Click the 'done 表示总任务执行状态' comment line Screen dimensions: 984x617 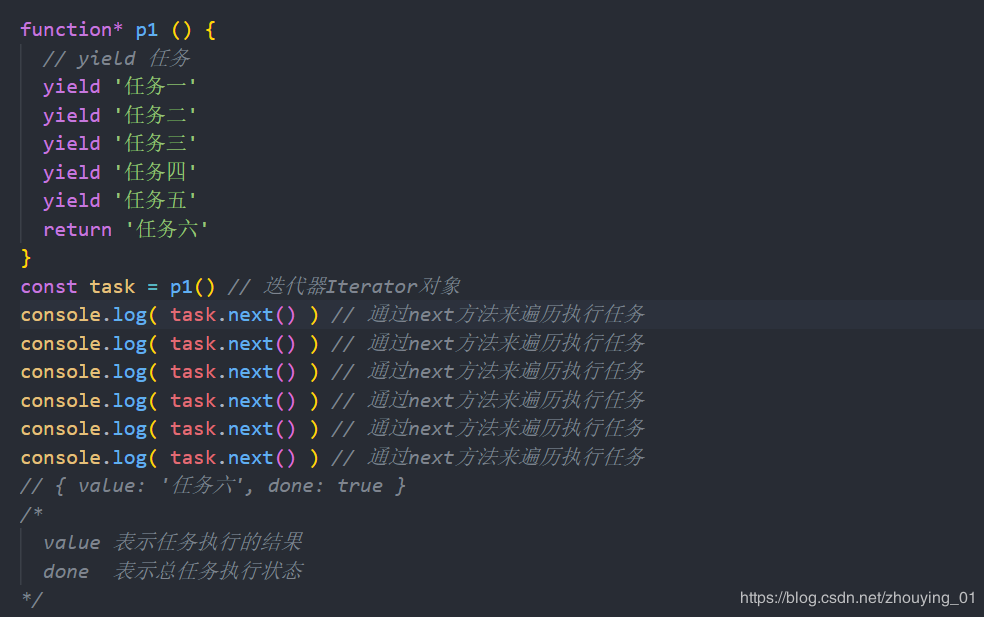tap(172, 571)
